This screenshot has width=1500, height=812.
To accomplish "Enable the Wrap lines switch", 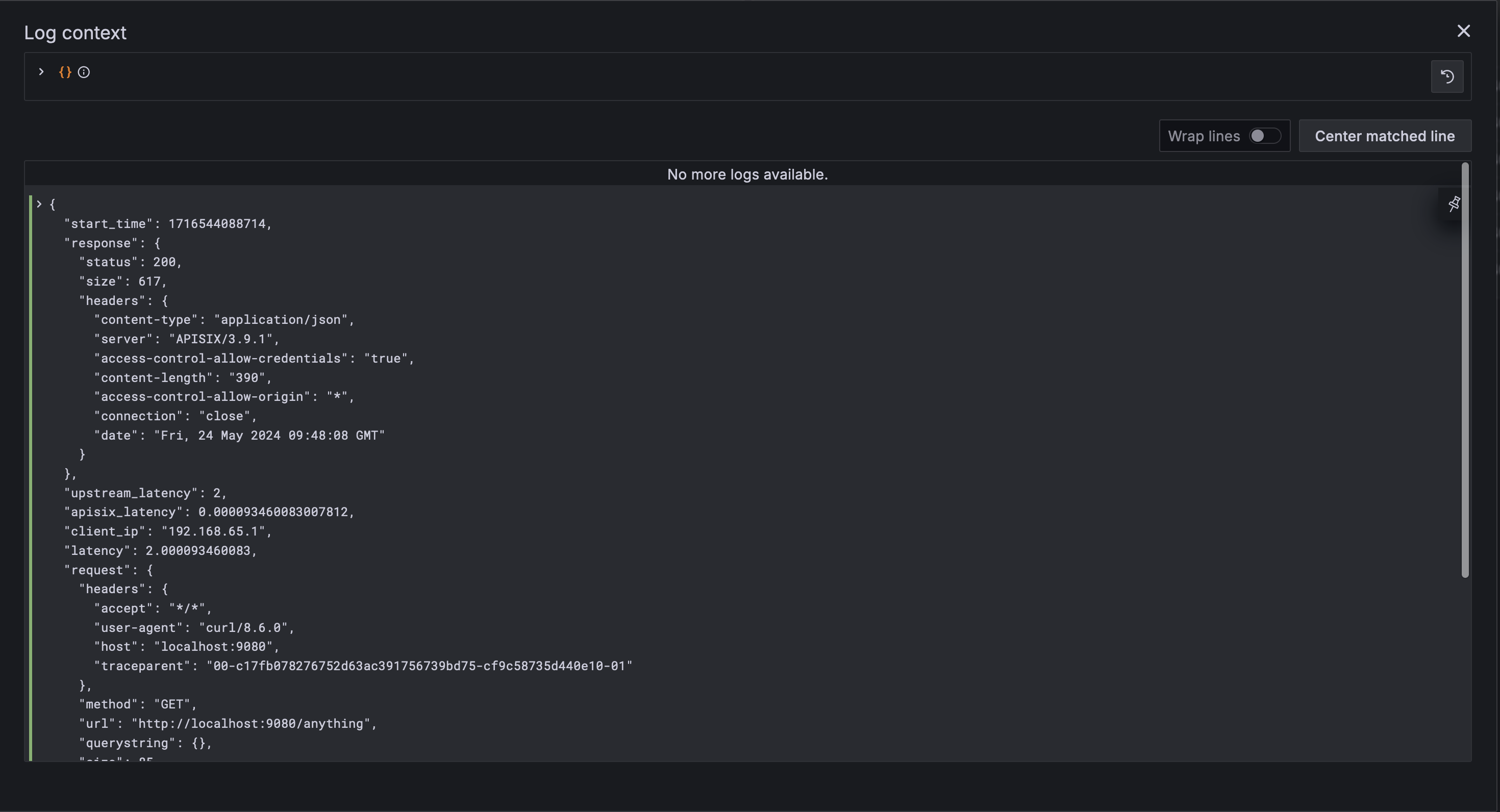I will coord(1264,136).
